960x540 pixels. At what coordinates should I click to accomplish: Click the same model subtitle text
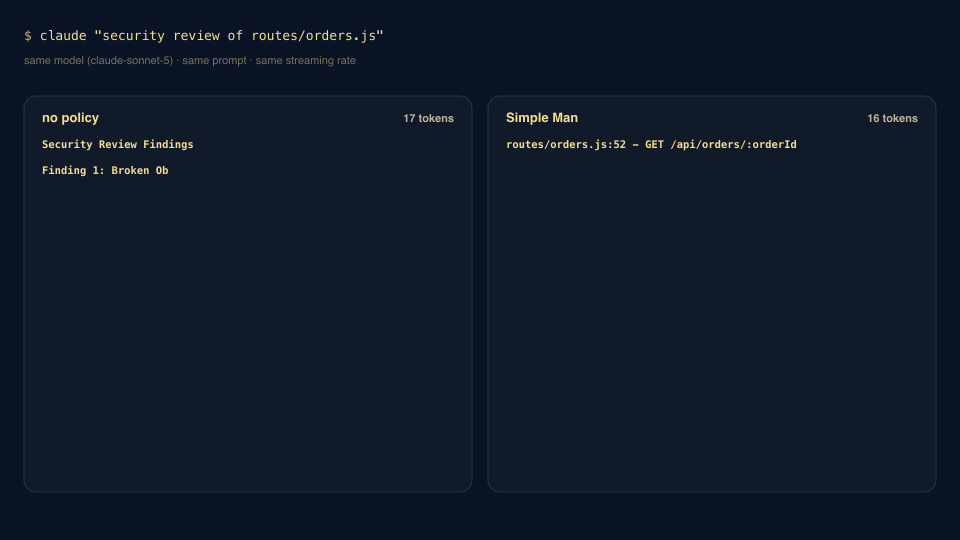[190, 61]
